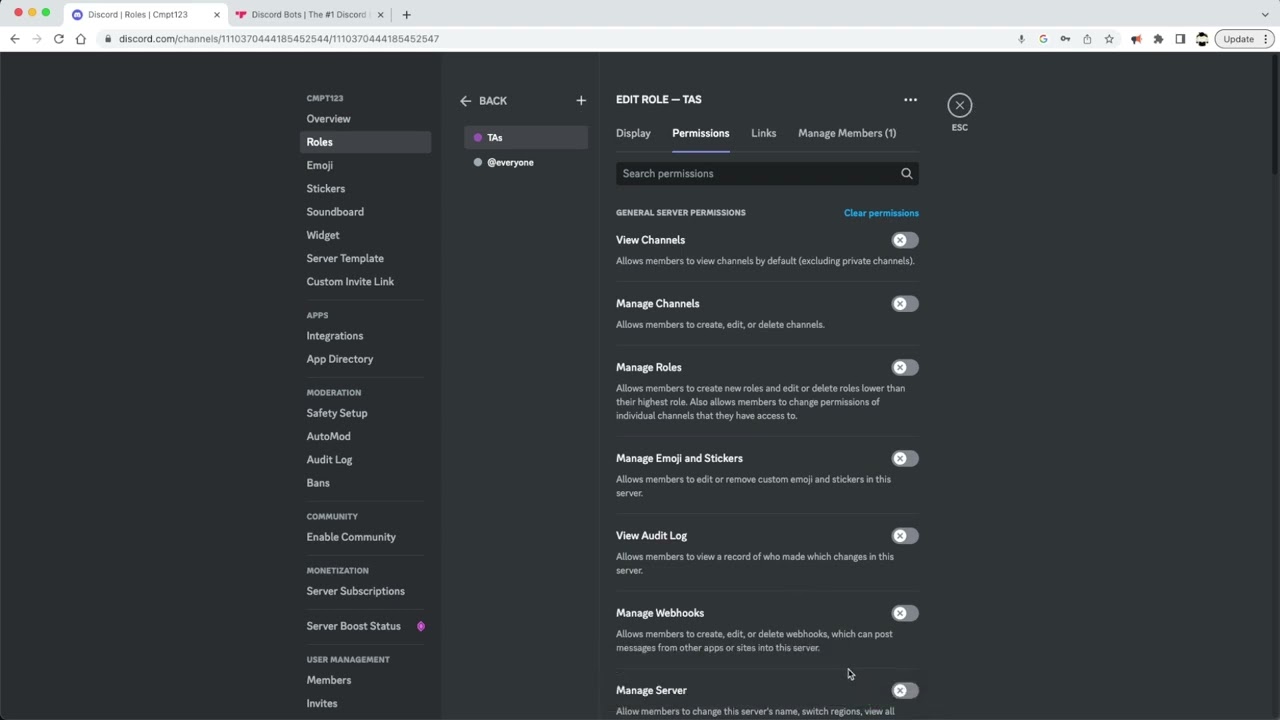Viewport: 1280px width, 720px height.
Task: Click the back arrow beside BACK
Action: [465, 101]
